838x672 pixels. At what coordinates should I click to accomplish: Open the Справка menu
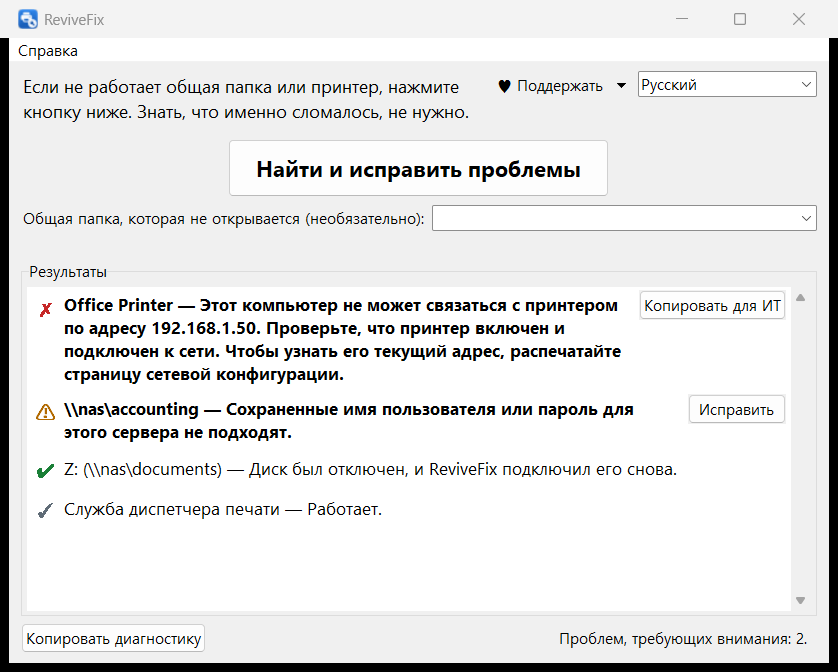click(48, 51)
